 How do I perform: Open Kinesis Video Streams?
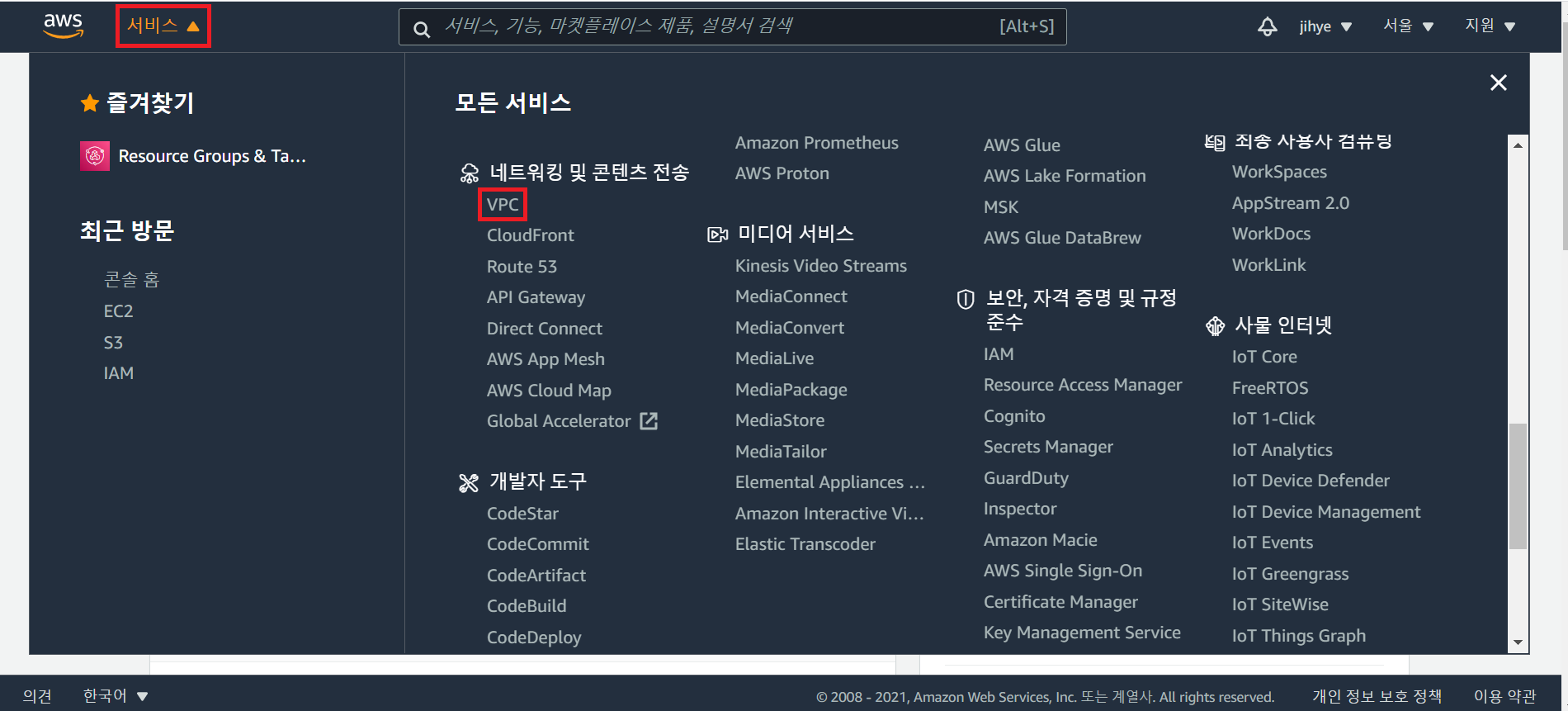coord(821,266)
